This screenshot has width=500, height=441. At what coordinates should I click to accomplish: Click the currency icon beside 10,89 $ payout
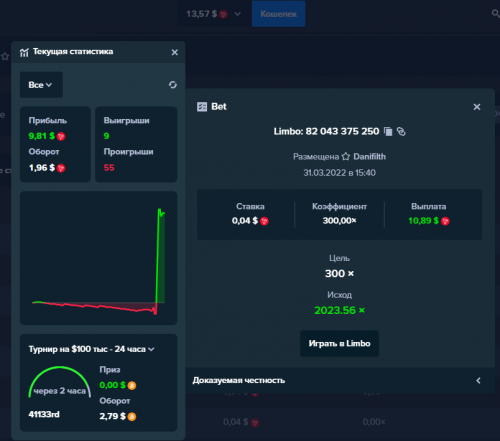445,221
